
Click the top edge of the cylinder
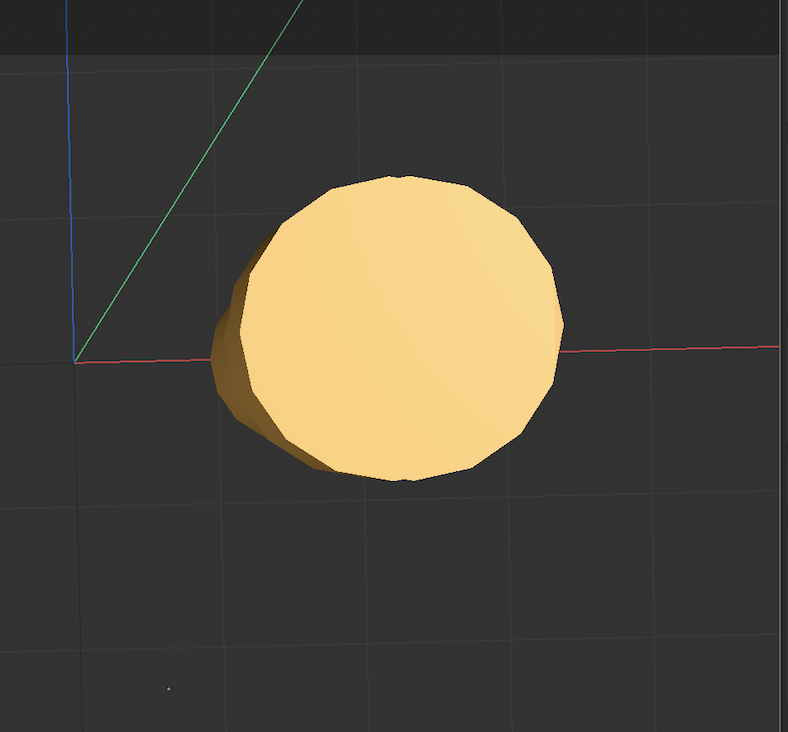click(x=400, y=178)
